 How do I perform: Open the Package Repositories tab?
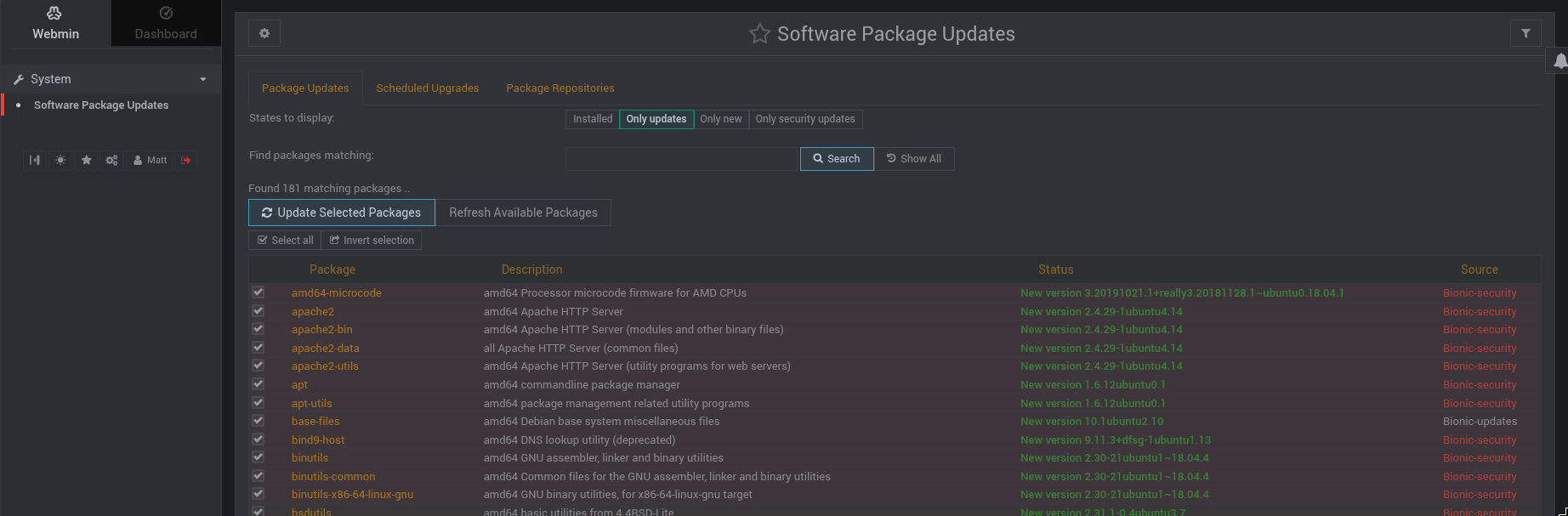560,88
